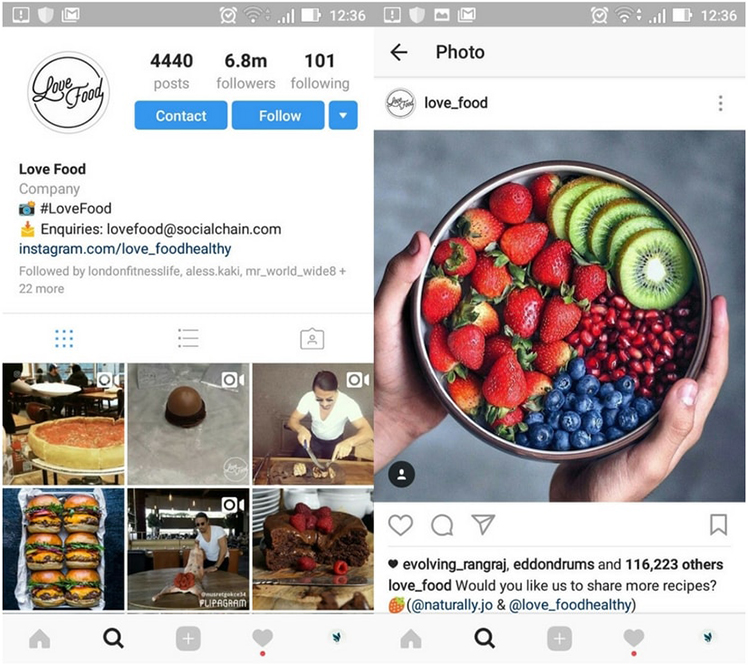Open tagged photos tab
Viewport: 748px width, 665px height.
[312, 339]
